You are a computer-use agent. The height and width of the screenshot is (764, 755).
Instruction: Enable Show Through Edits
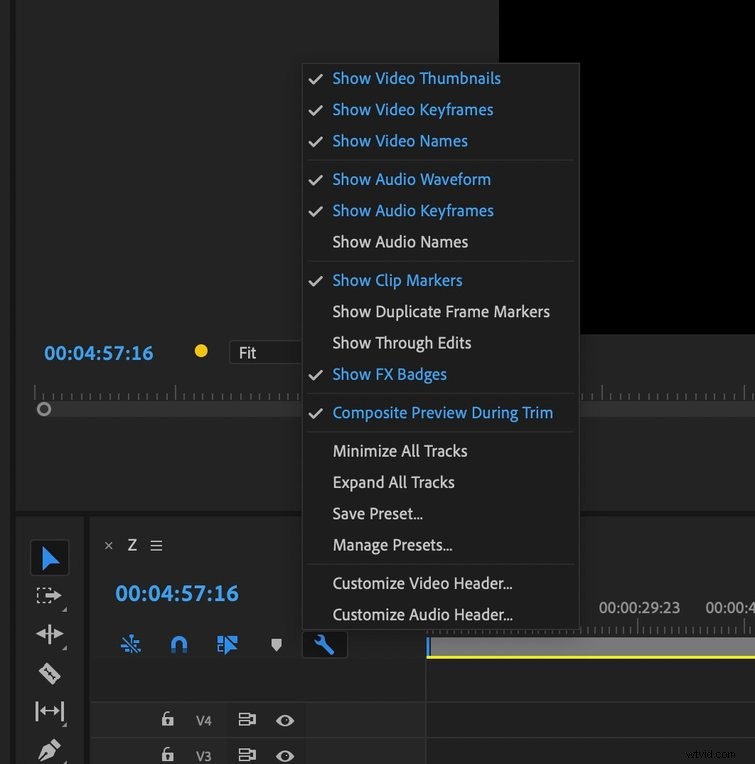[440, 343]
